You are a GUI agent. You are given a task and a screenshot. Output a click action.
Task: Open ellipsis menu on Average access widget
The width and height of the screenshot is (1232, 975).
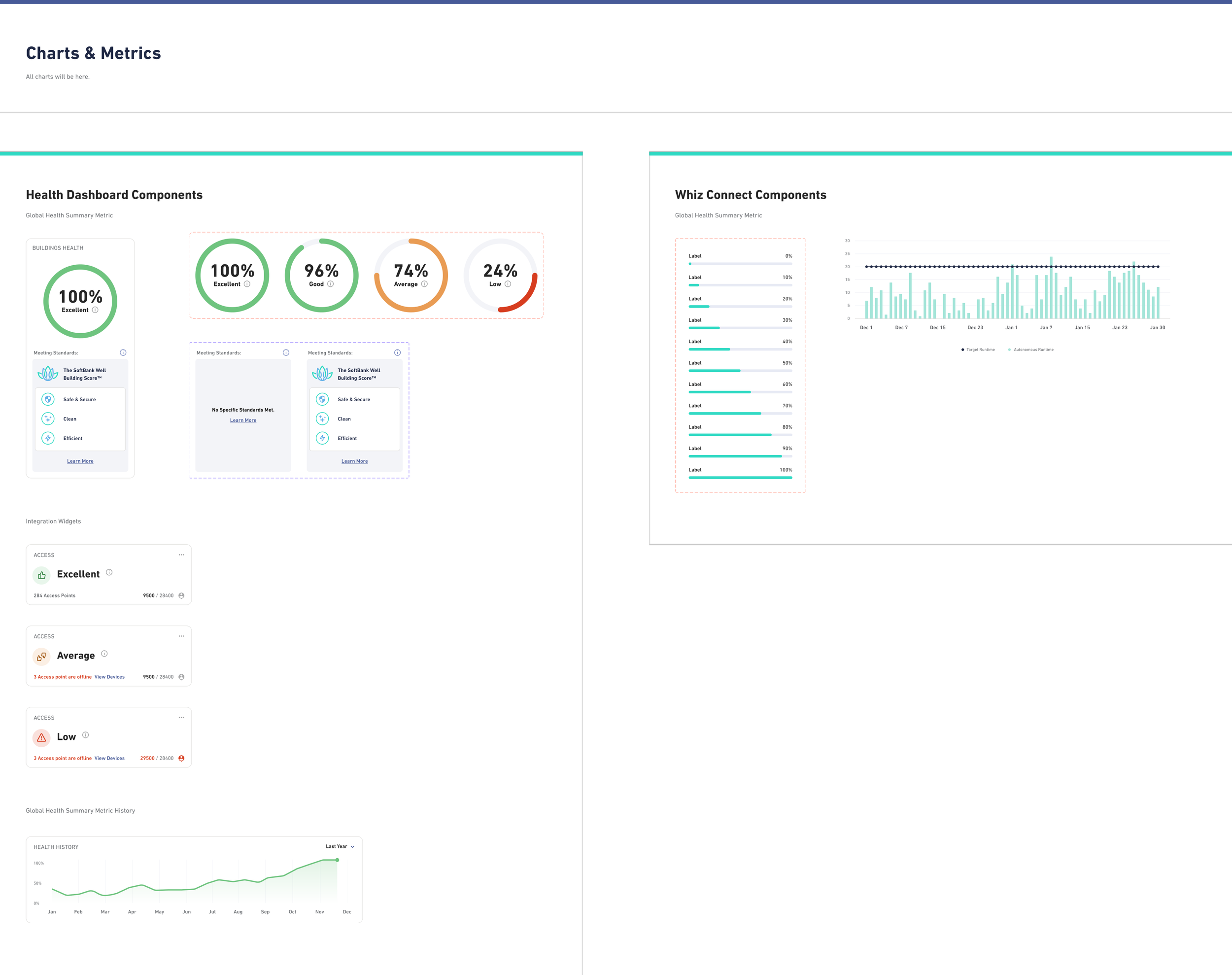click(x=181, y=636)
